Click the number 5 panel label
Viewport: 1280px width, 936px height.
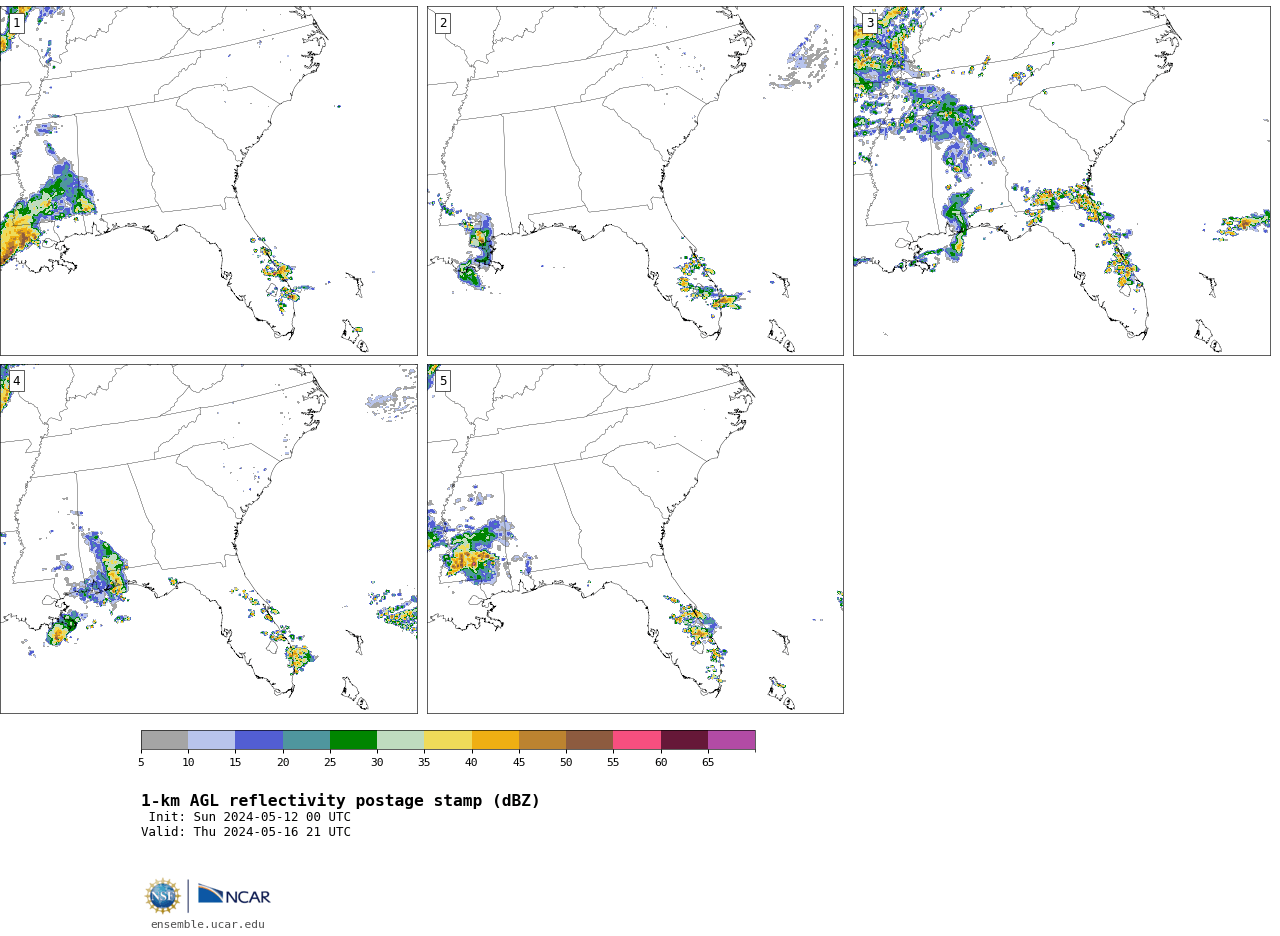click(x=443, y=381)
